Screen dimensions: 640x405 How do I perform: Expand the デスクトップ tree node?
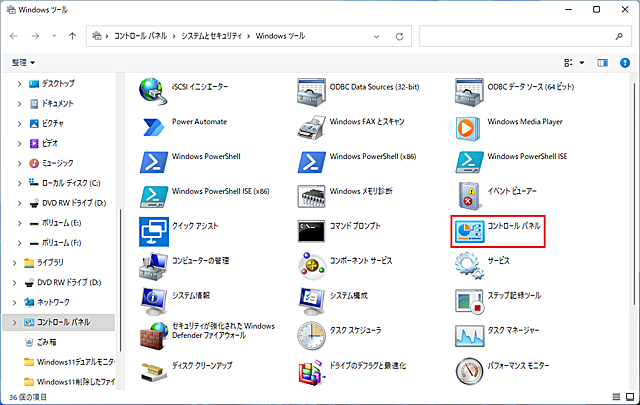point(19,84)
